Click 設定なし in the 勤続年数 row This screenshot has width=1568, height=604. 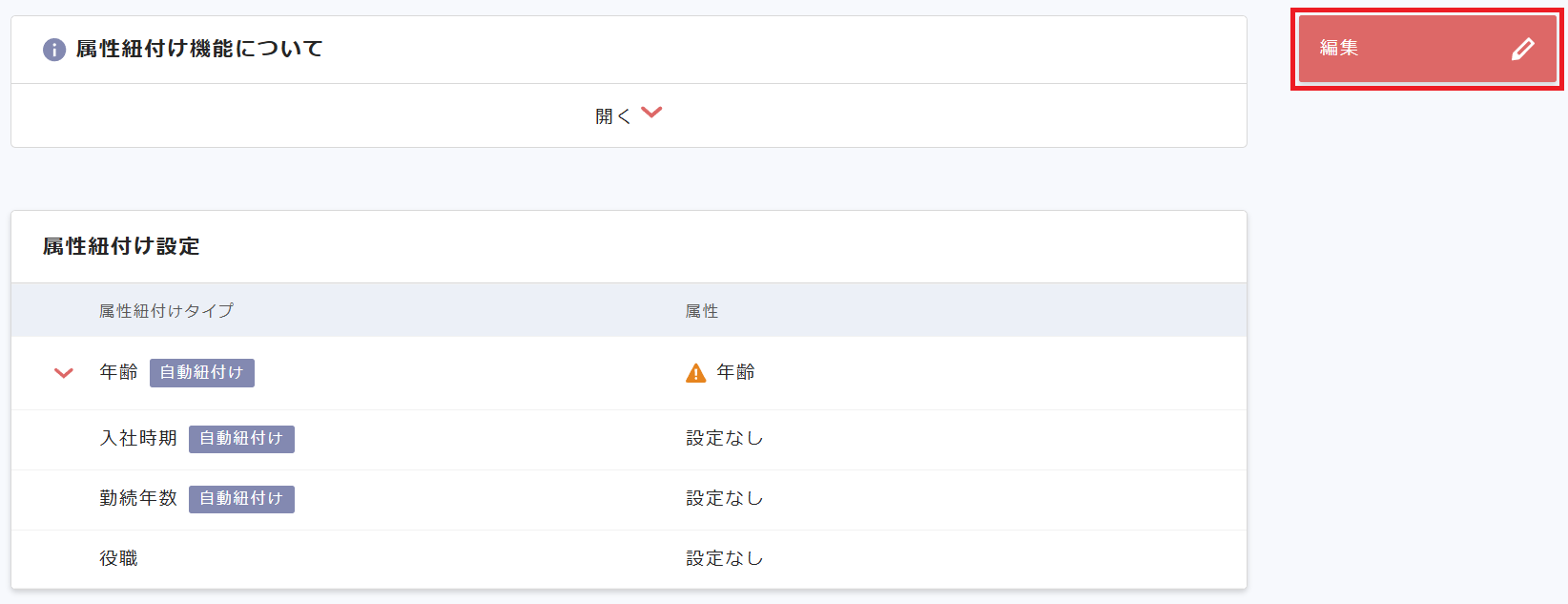[x=725, y=498]
